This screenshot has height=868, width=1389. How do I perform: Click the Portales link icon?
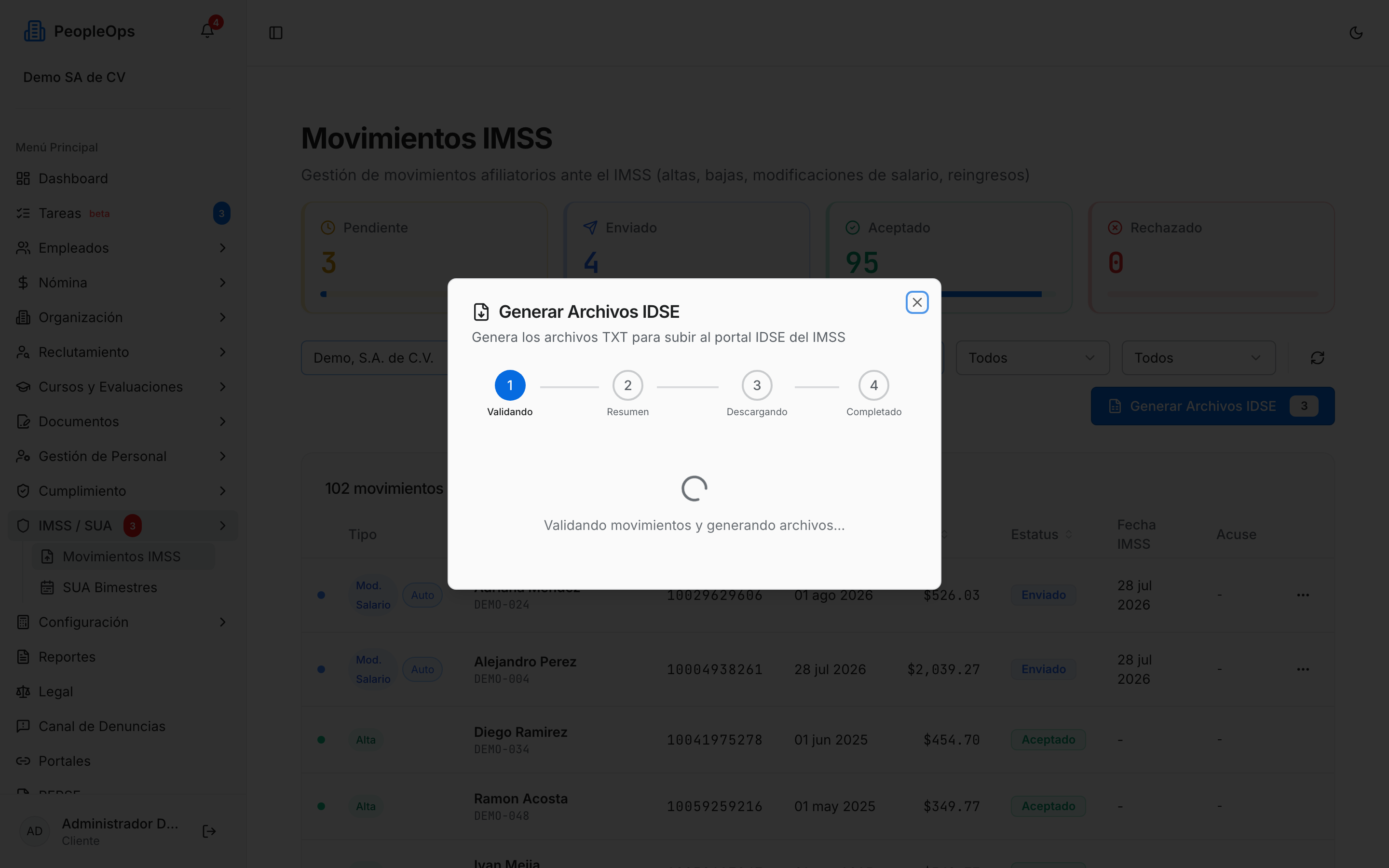pos(23,761)
